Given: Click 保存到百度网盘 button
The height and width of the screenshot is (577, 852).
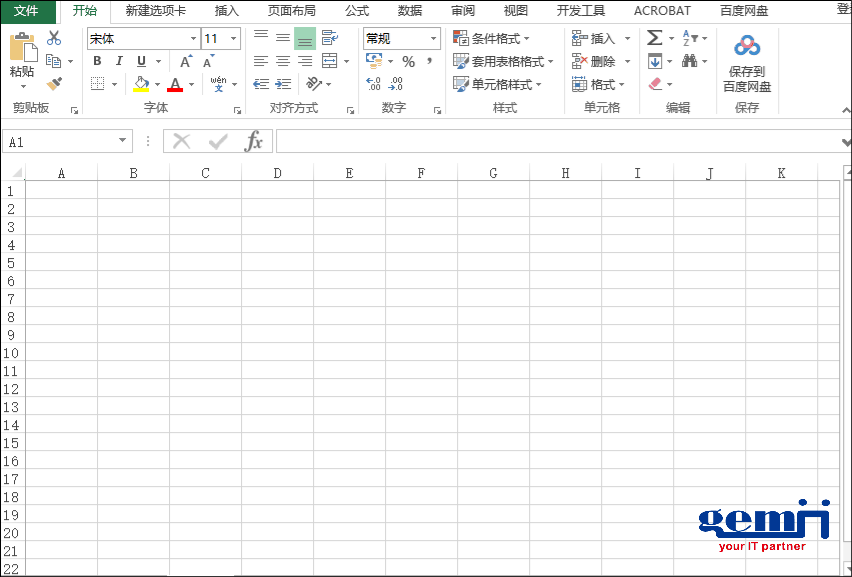Looking at the screenshot, I should pyautogui.click(x=748, y=60).
